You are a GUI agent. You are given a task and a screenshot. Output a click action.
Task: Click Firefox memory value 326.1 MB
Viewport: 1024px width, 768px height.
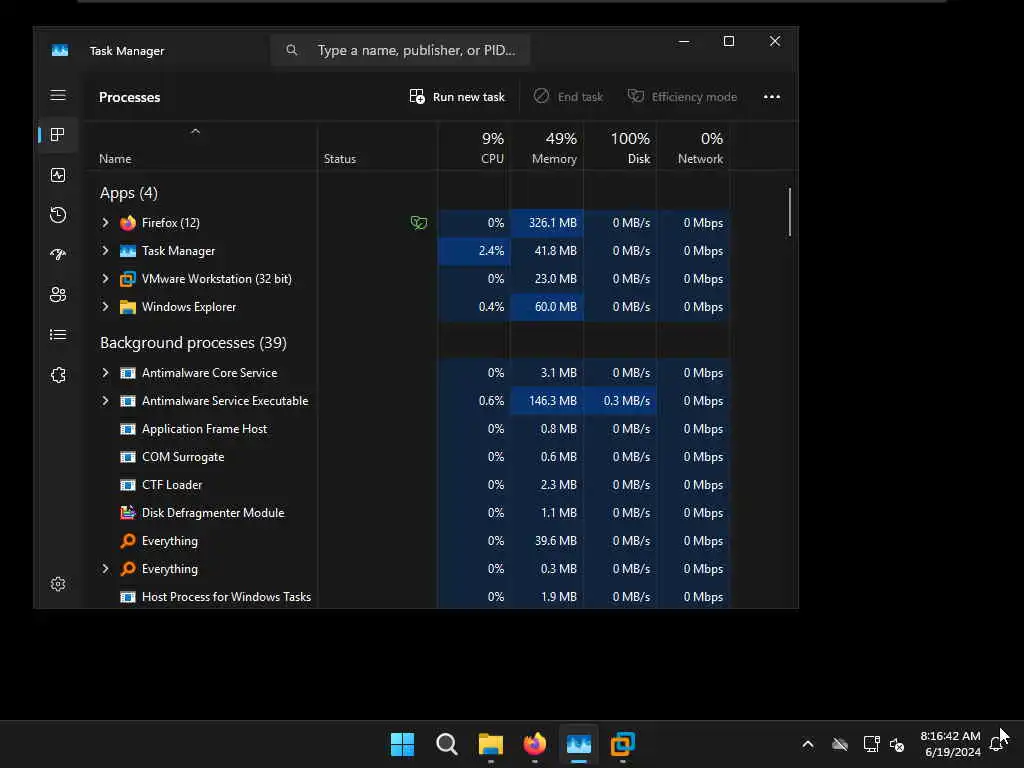click(x=552, y=223)
